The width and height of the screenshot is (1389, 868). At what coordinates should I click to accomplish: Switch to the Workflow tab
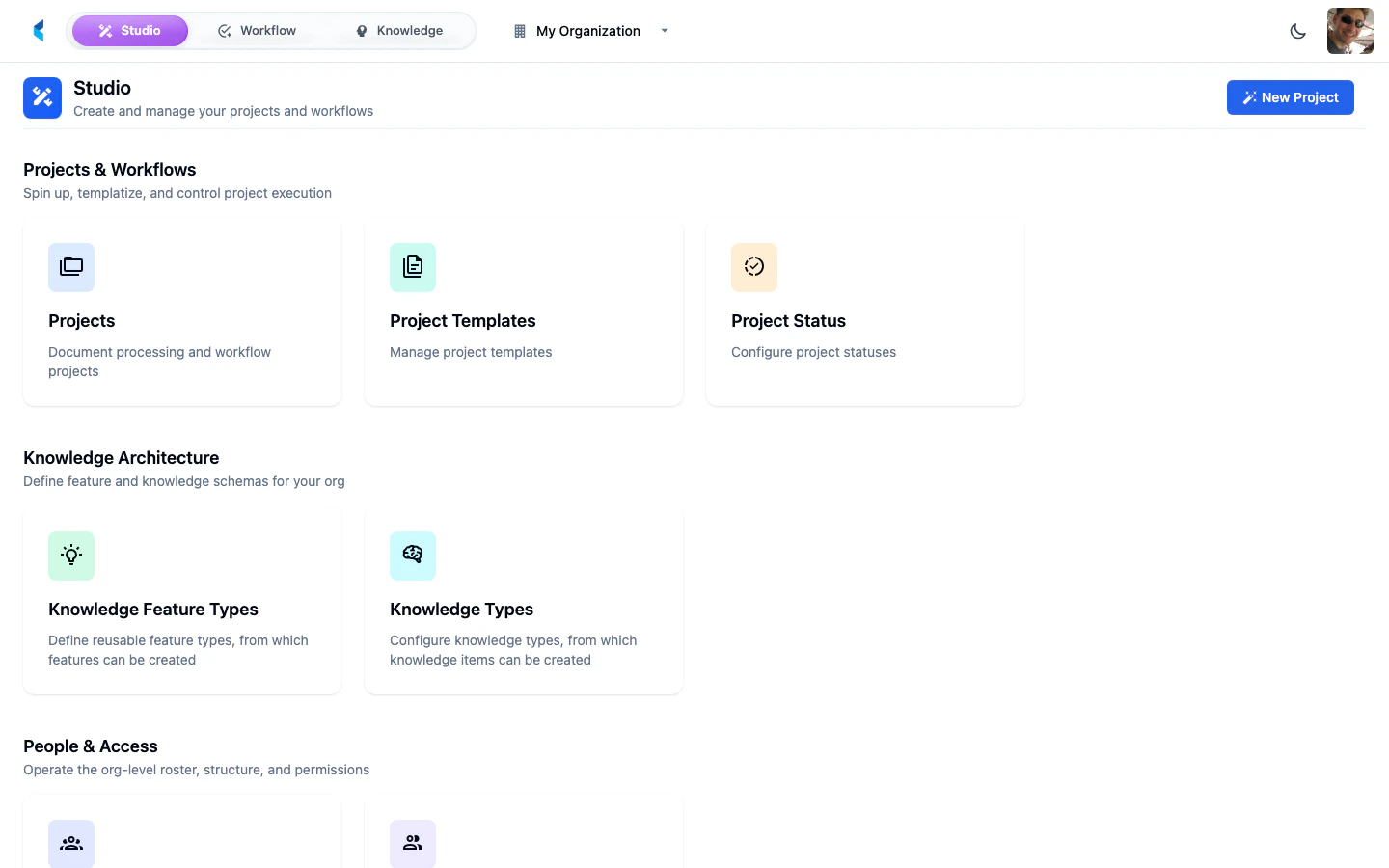coord(258,30)
